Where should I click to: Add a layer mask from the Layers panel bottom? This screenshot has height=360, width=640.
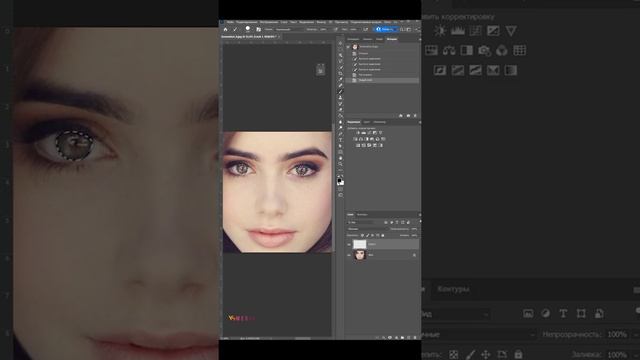click(390, 338)
